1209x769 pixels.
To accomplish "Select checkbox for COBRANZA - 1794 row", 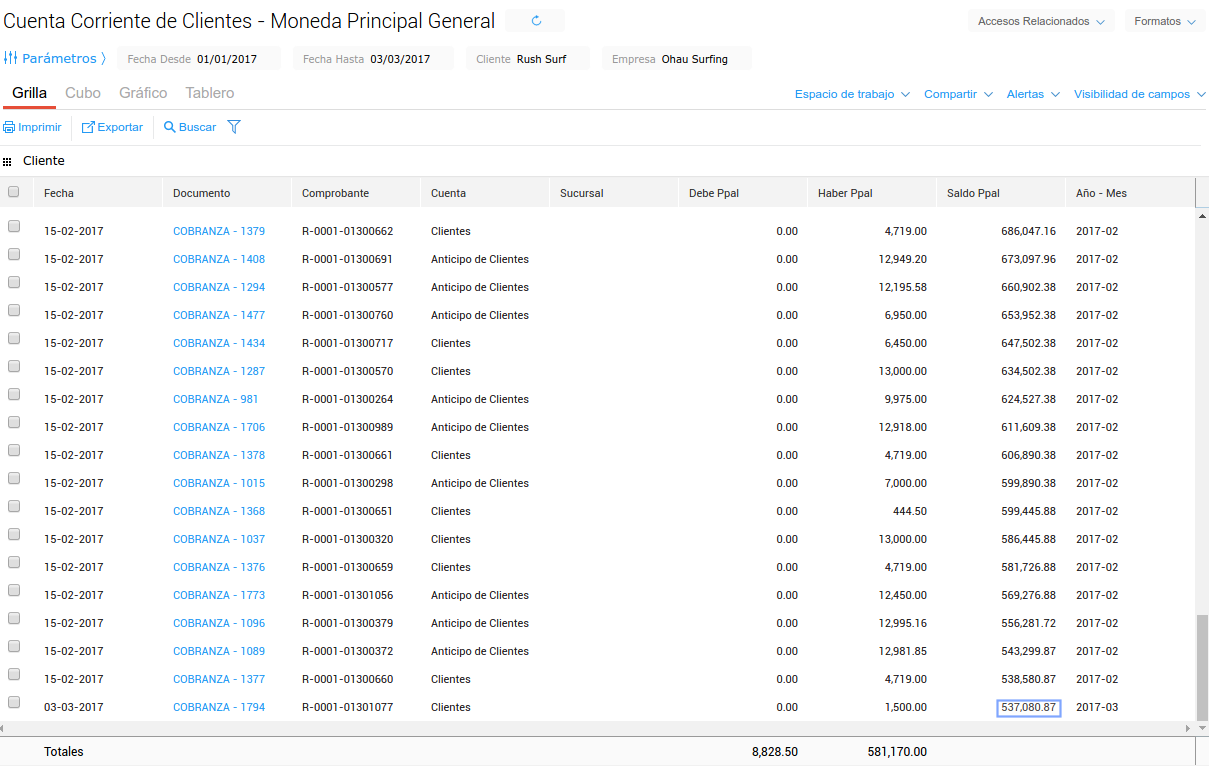I will click(x=14, y=703).
